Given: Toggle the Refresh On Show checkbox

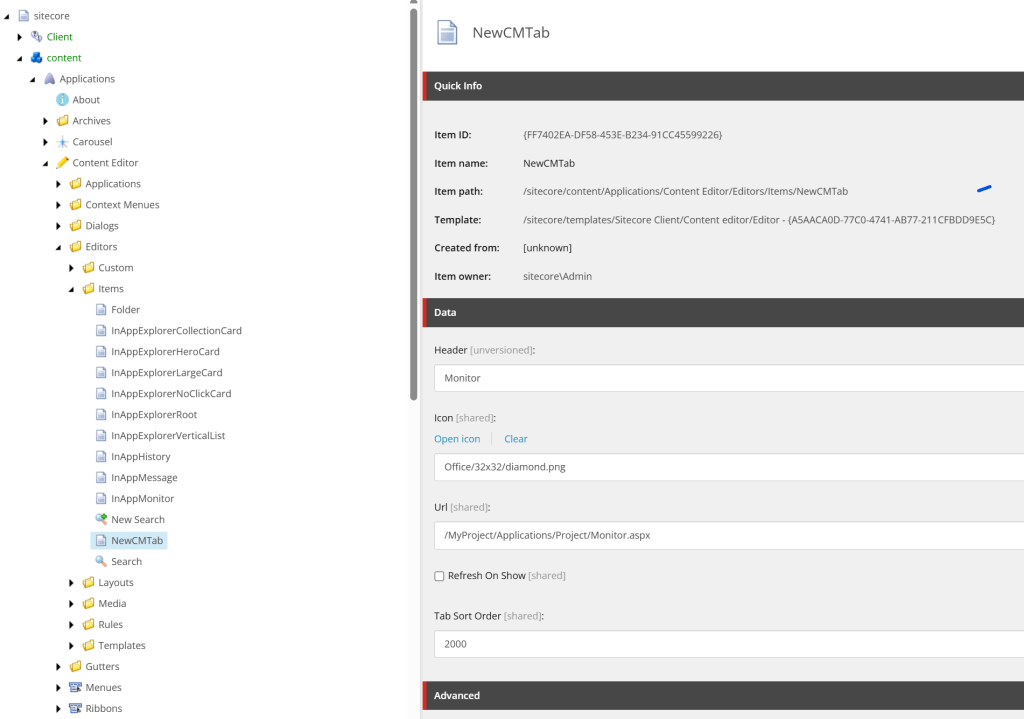Looking at the screenshot, I should tap(439, 576).
